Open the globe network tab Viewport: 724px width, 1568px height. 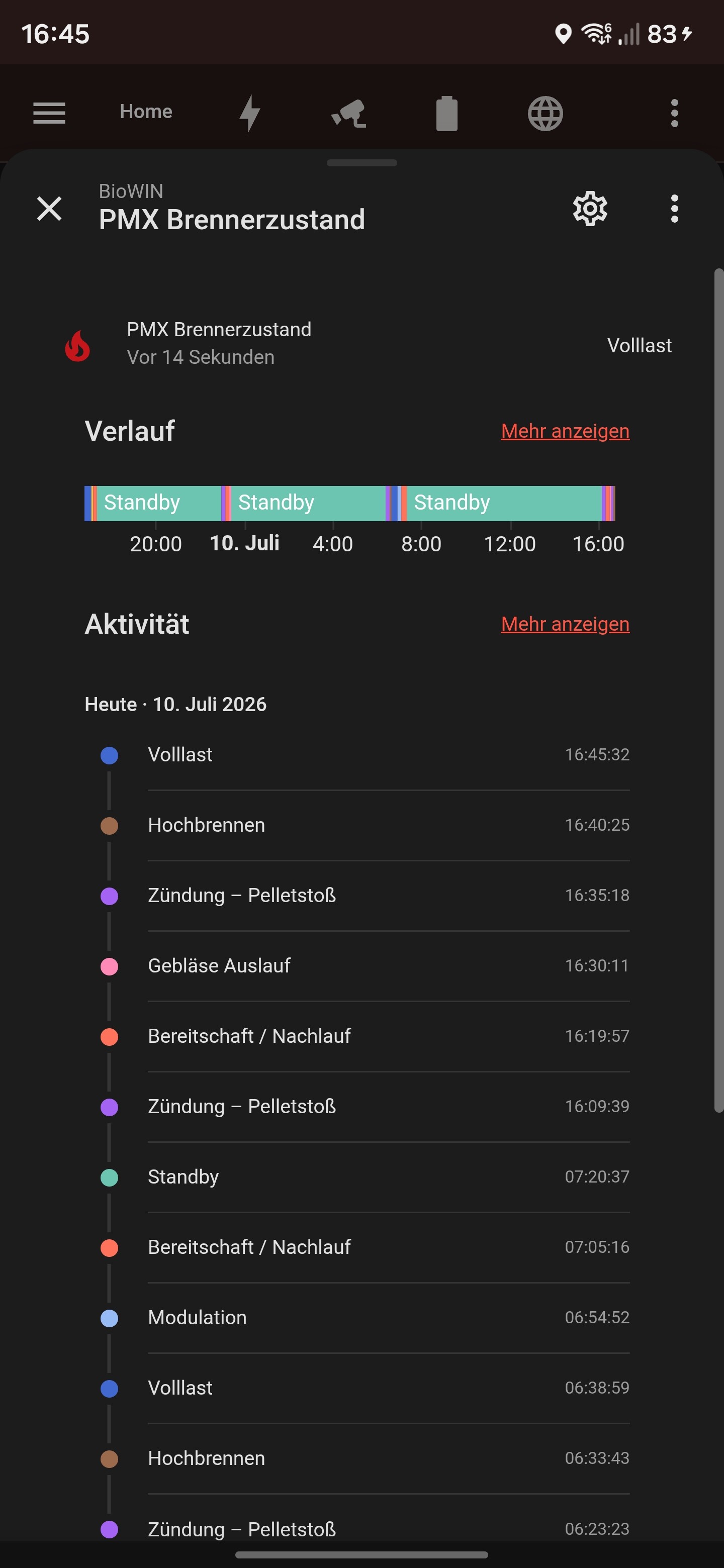(545, 113)
